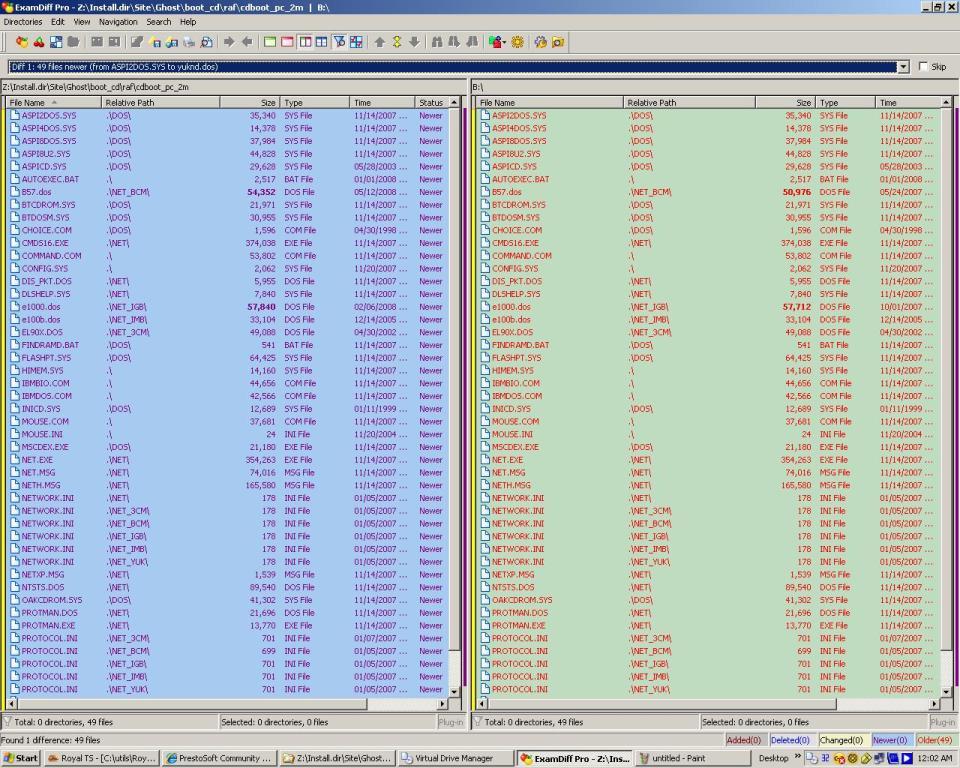Go to next difference using down arrow
This screenshot has width=960, height=768.
[x=414, y=42]
